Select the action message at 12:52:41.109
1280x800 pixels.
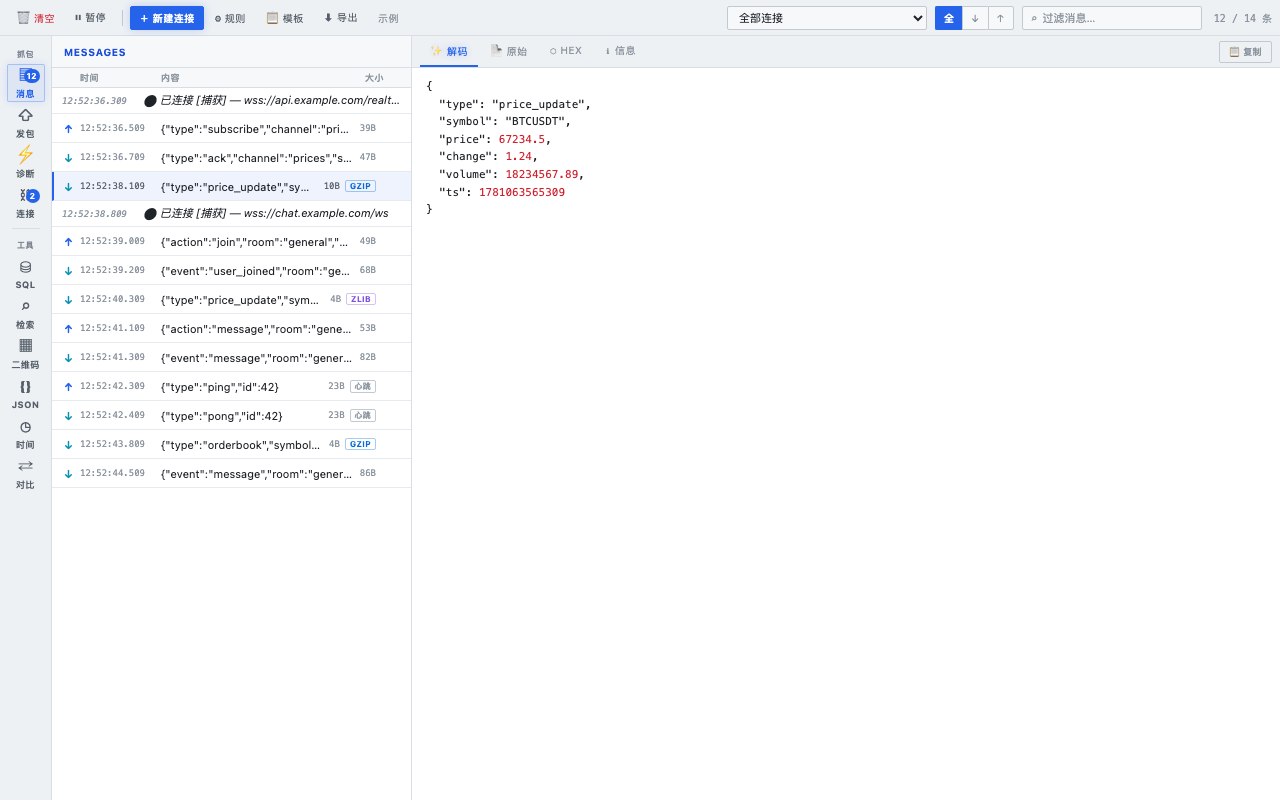[x=232, y=328]
